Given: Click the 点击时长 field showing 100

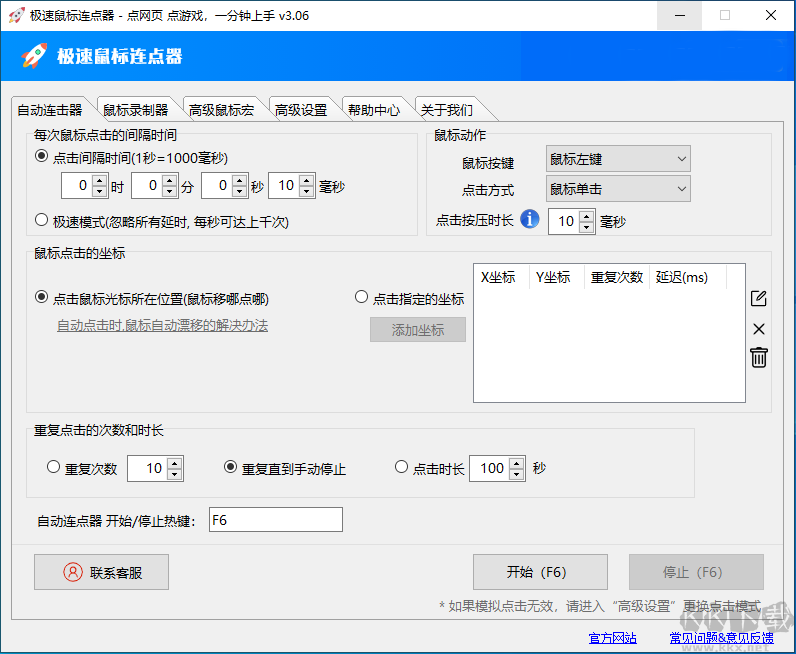Looking at the screenshot, I should pyautogui.click(x=490, y=468).
